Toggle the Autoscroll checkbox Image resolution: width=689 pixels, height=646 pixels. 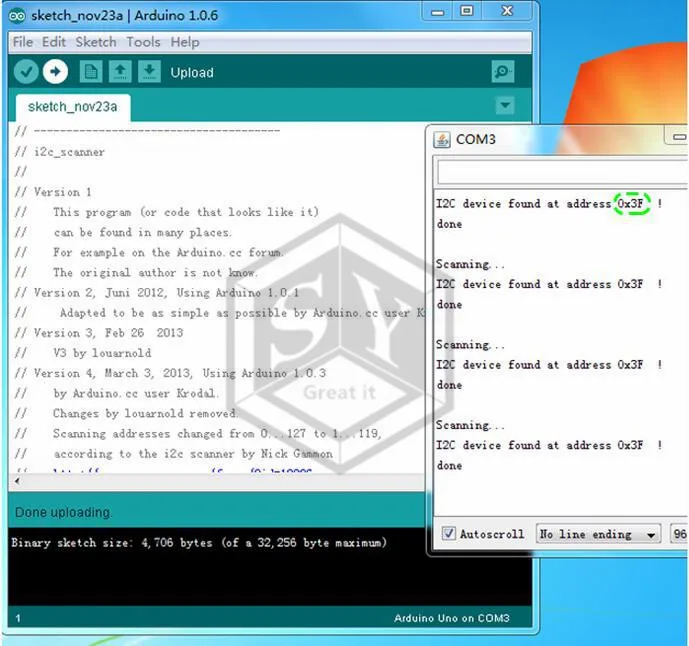(449, 533)
